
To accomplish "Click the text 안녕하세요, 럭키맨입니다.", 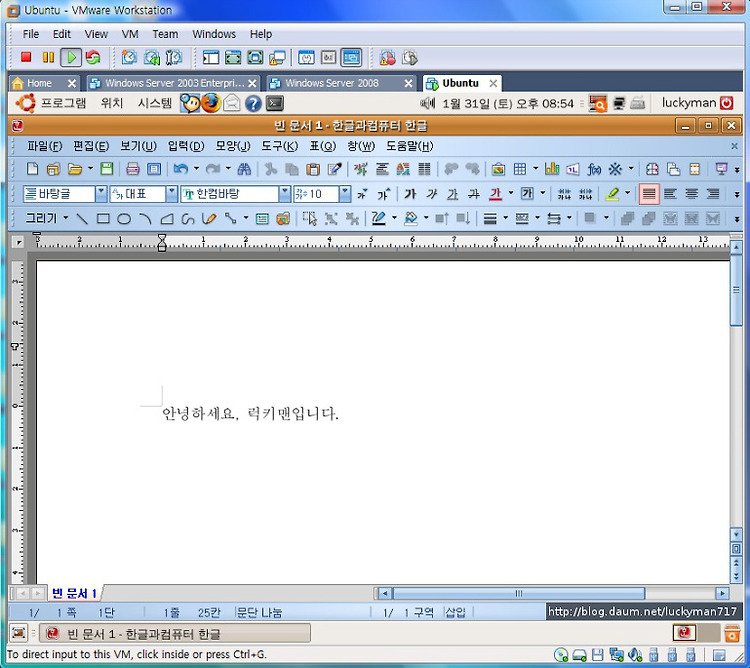I will coord(250,413).
